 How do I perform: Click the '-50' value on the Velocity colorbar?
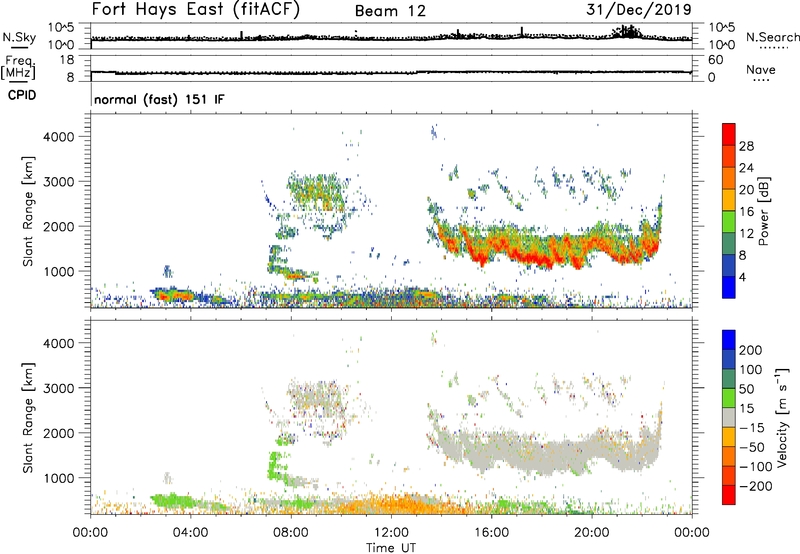[x=753, y=447]
